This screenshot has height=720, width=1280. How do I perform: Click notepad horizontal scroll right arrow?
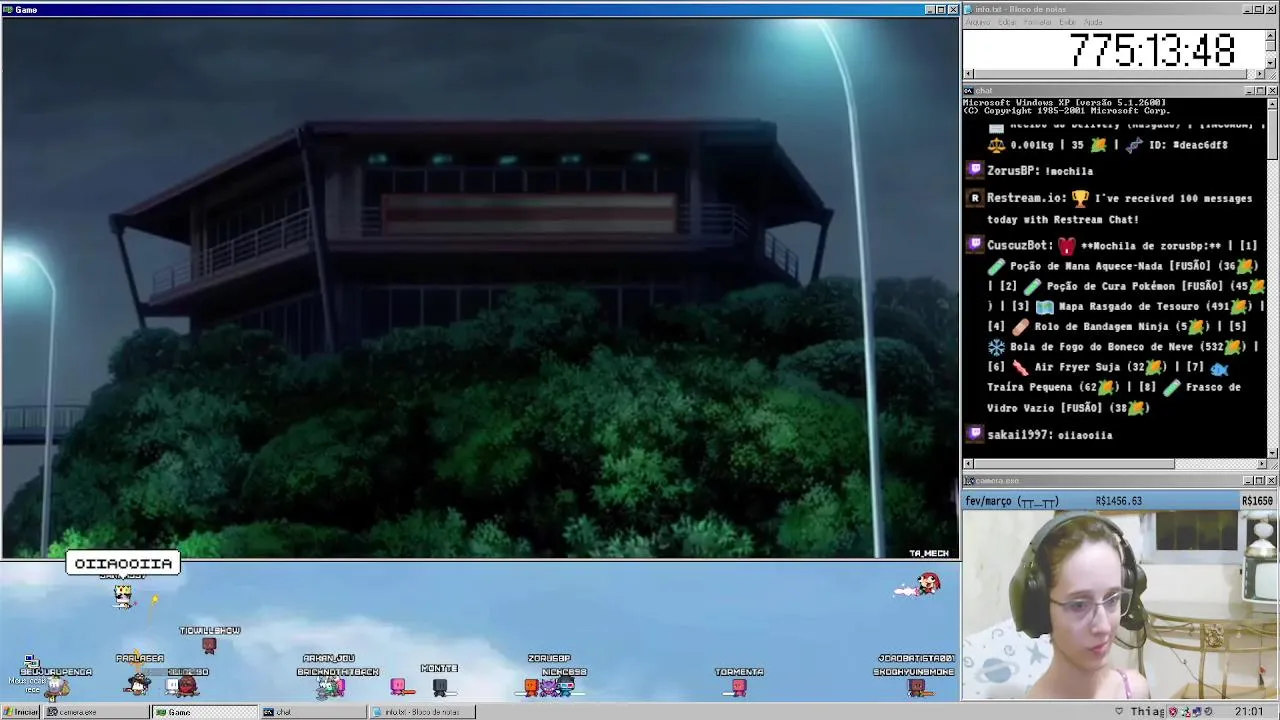1260,74
